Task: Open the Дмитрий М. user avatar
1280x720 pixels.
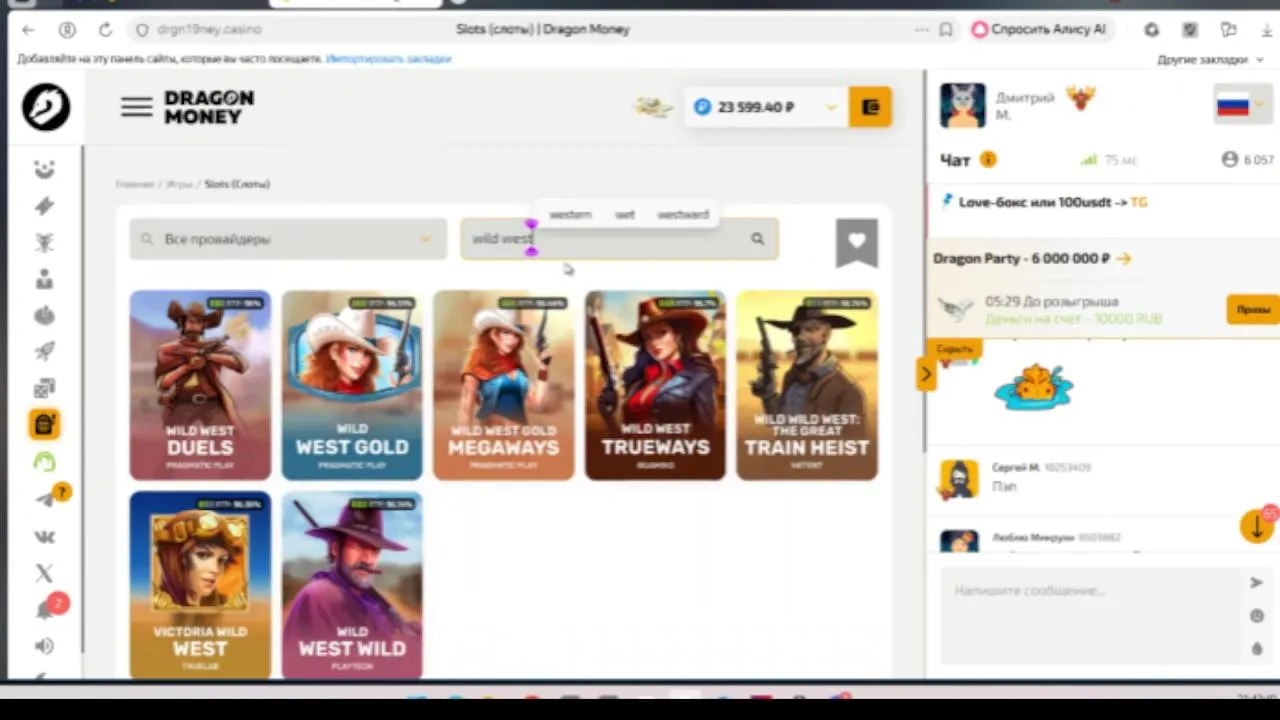Action: coord(962,106)
